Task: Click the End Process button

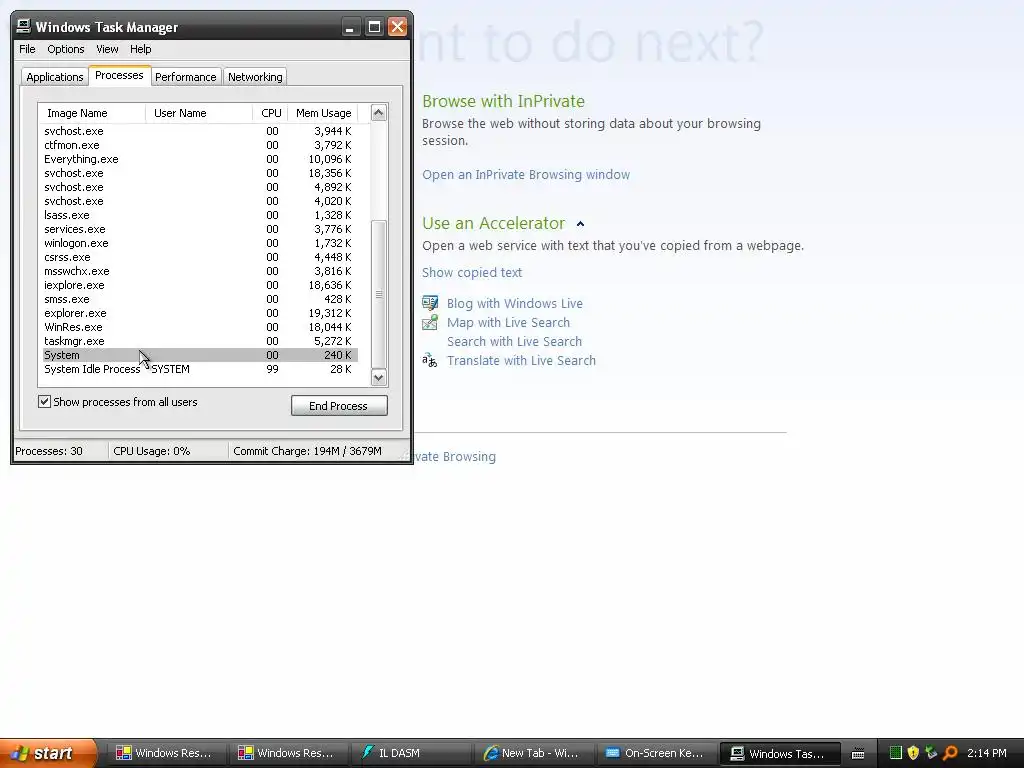Action: (339, 406)
